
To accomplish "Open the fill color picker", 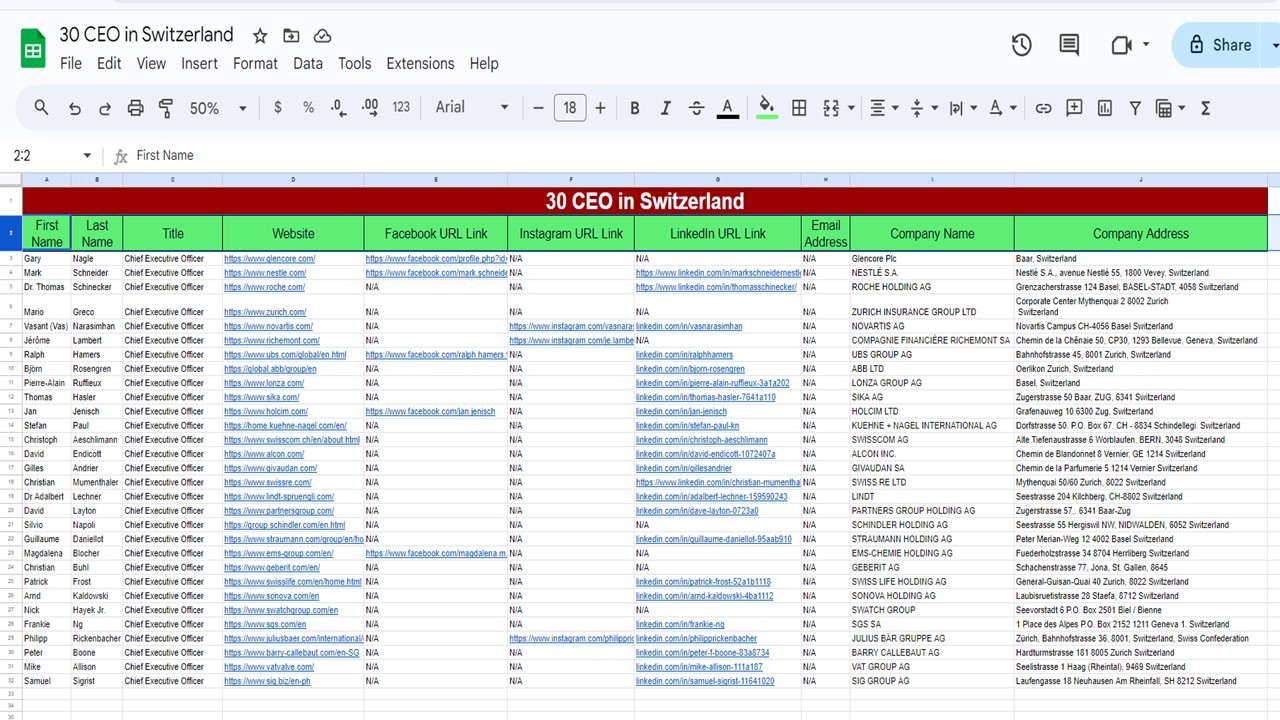I will [x=766, y=108].
